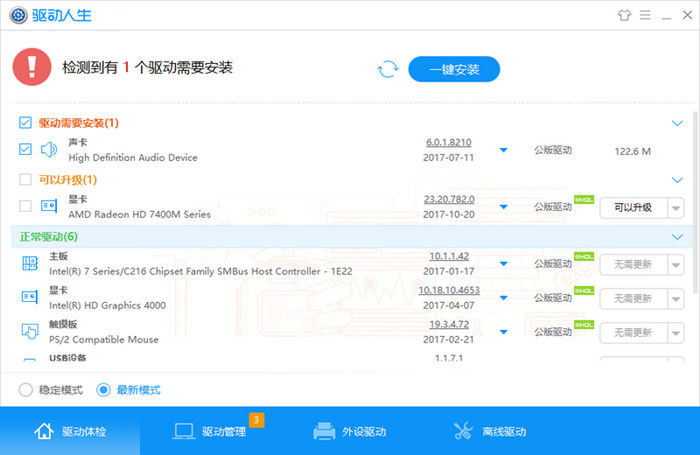
Task: Click the motherboard device icon
Action: (x=30, y=263)
